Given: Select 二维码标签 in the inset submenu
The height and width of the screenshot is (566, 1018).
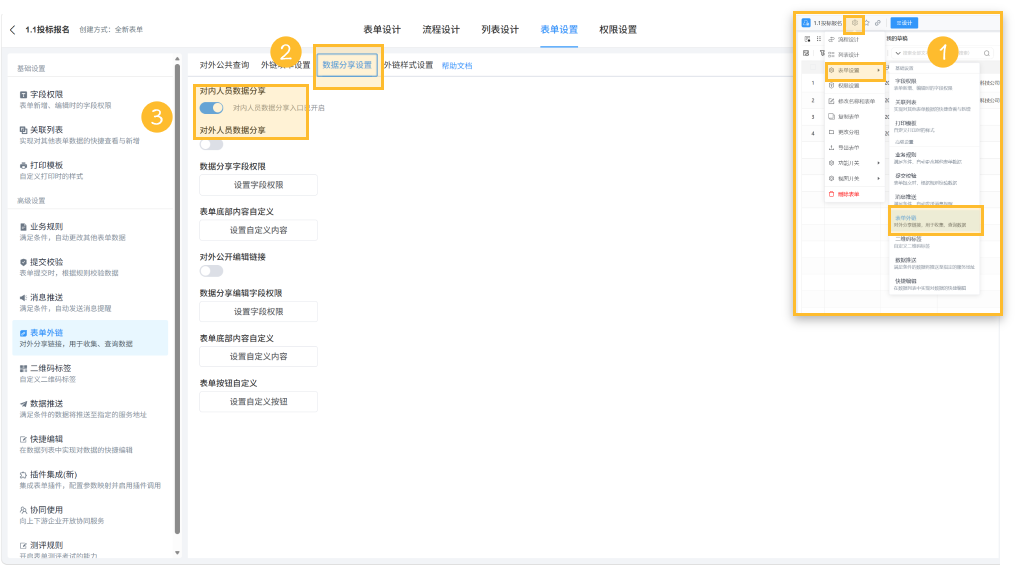Looking at the screenshot, I should pyautogui.click(x=935, y=242).
